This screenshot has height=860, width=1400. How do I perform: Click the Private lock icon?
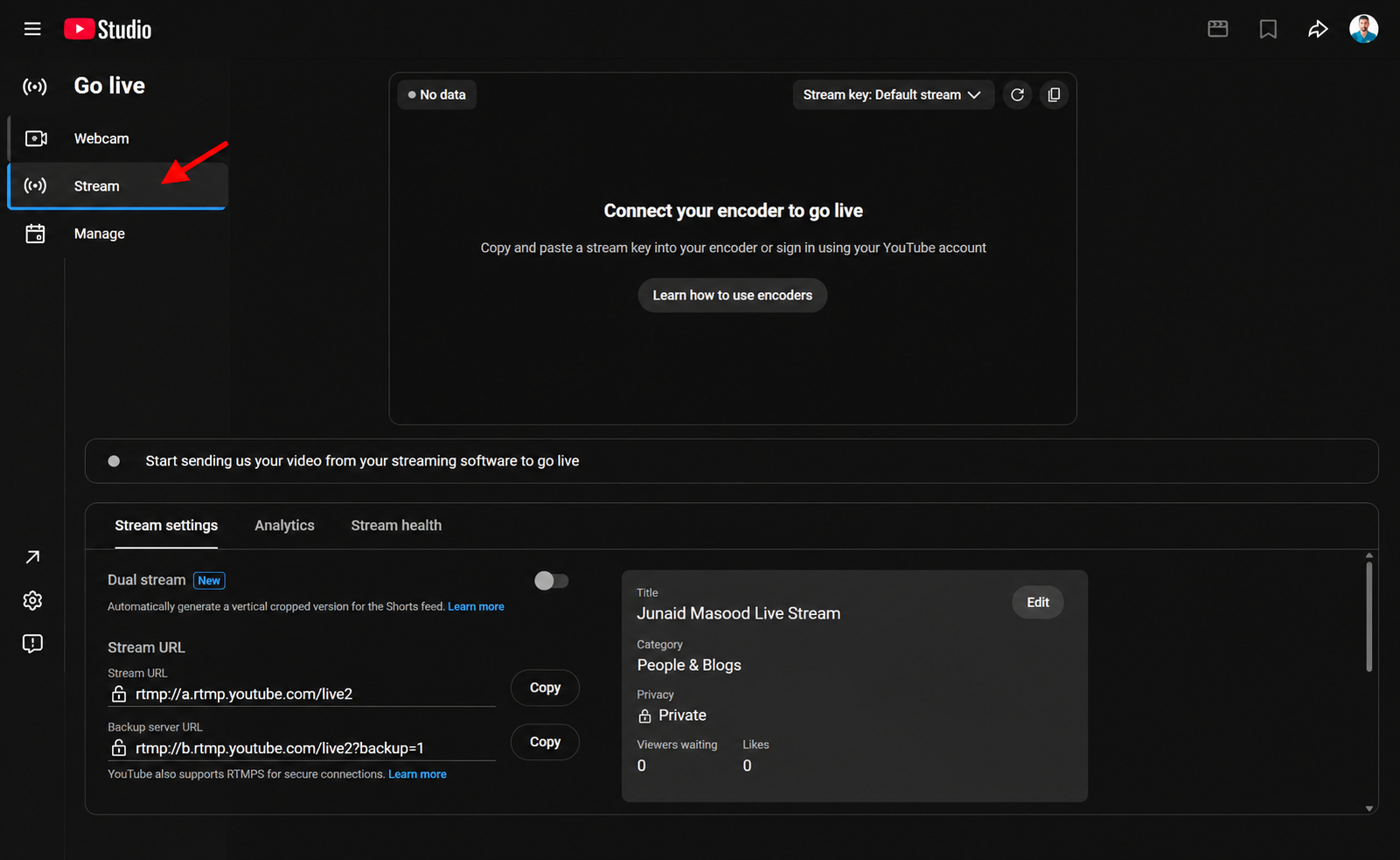coord(644,716)
